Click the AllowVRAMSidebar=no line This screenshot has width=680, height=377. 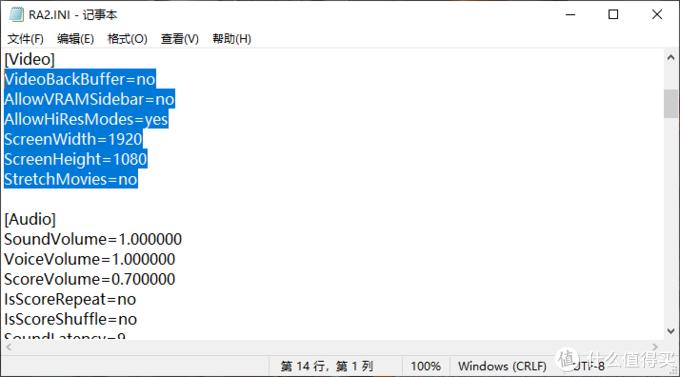(89, 99)
